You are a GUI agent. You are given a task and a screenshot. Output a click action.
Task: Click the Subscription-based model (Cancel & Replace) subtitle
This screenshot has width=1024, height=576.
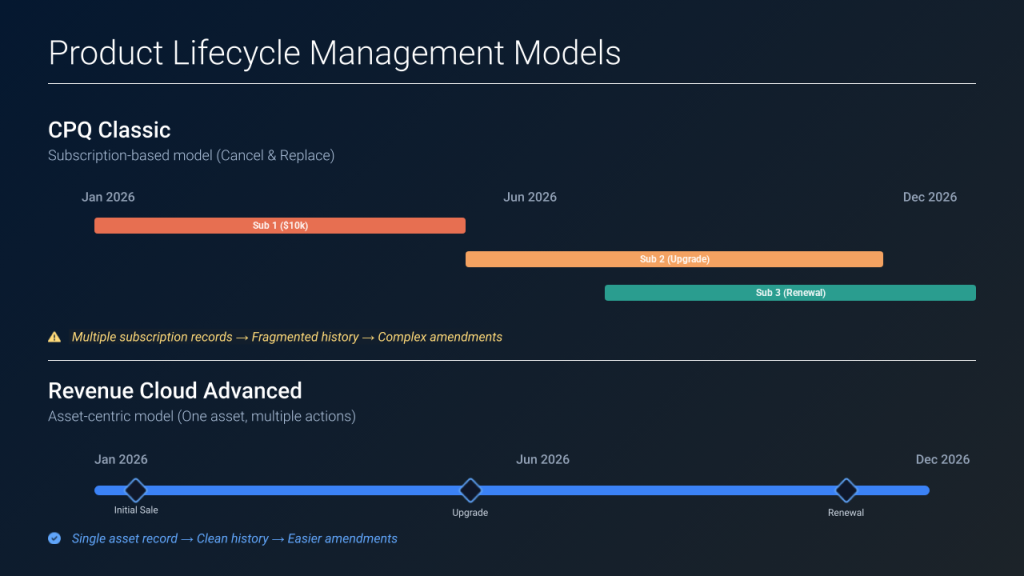pos(191,155)
